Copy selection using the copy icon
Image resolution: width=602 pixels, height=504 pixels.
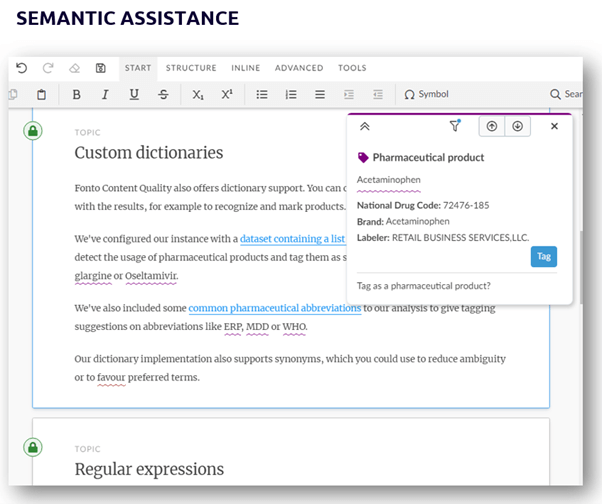coord(13,94)
